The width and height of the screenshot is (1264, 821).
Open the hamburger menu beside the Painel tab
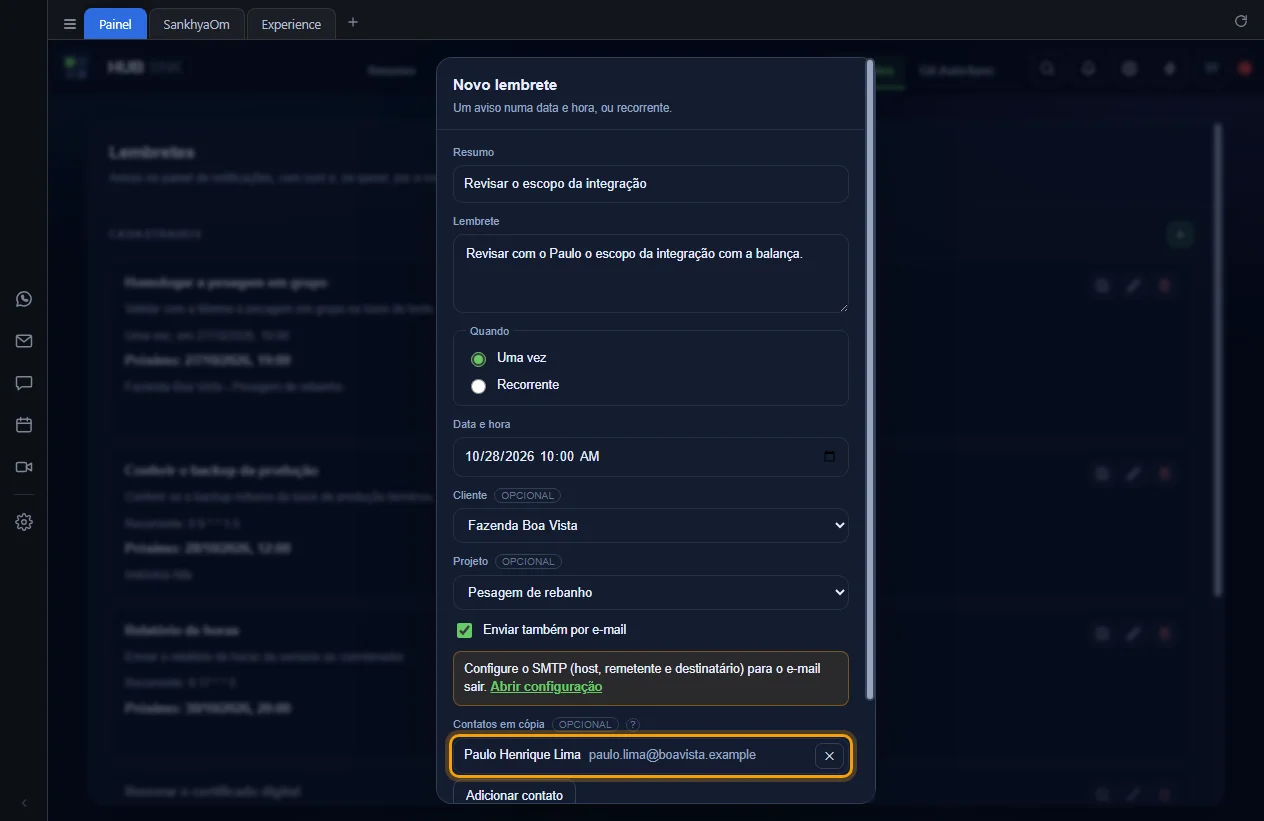pyautogui.click(x=69, y=24)
